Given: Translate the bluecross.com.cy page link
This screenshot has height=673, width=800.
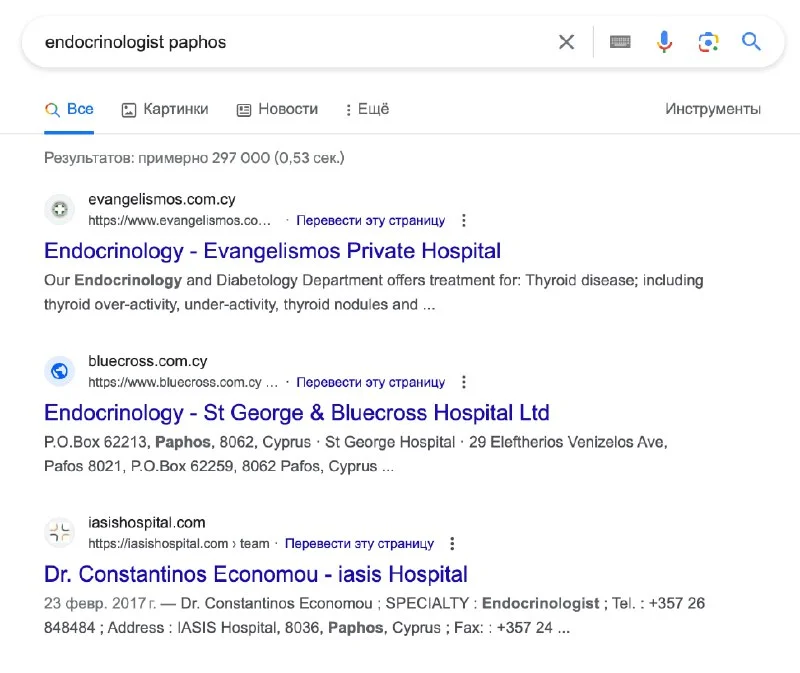Looking at the screenshot, I should click(370, 382).
